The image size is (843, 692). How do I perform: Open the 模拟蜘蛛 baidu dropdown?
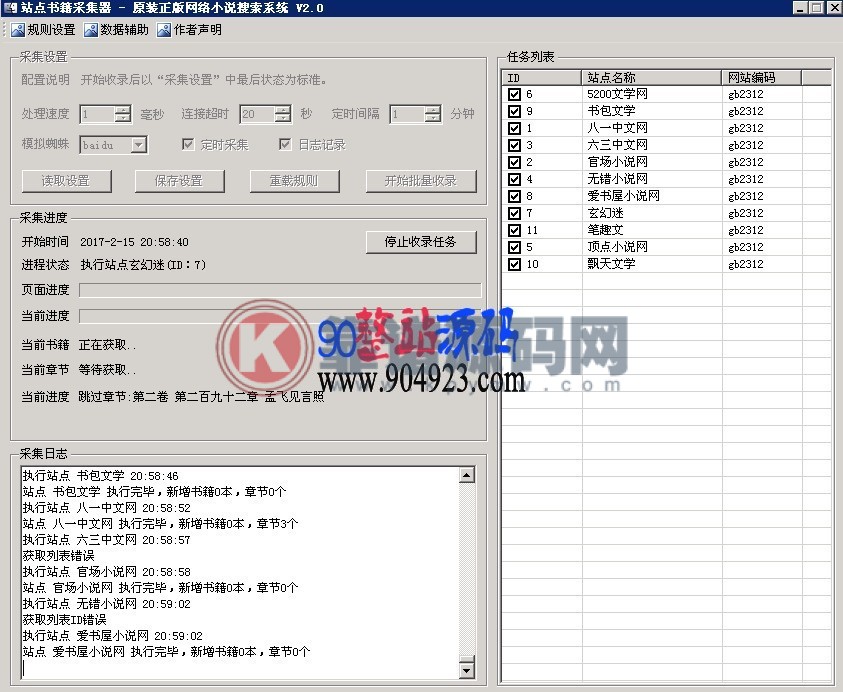pyautogui.click(x=139, y=145)
